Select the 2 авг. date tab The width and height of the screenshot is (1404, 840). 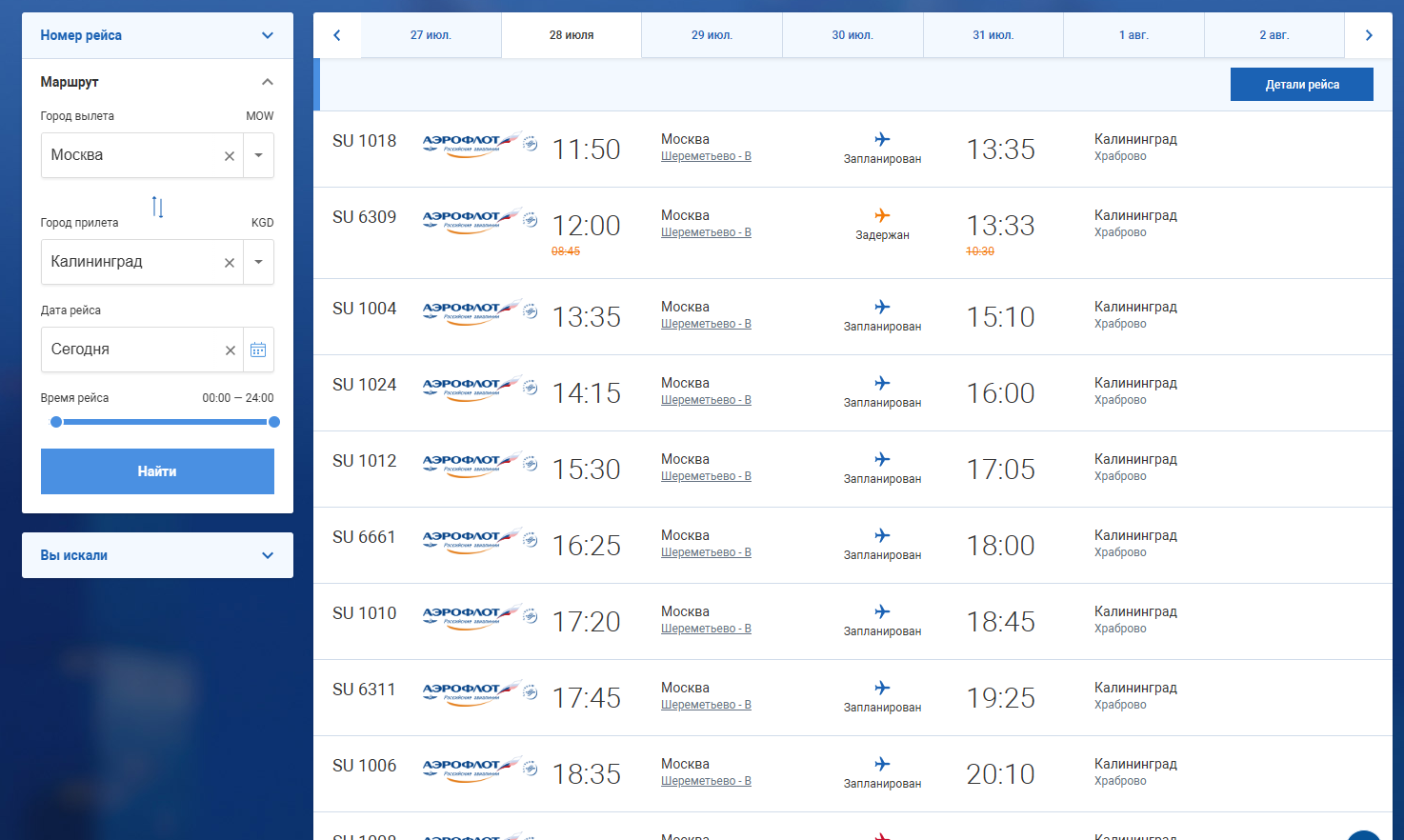(x=1274, y=35)
